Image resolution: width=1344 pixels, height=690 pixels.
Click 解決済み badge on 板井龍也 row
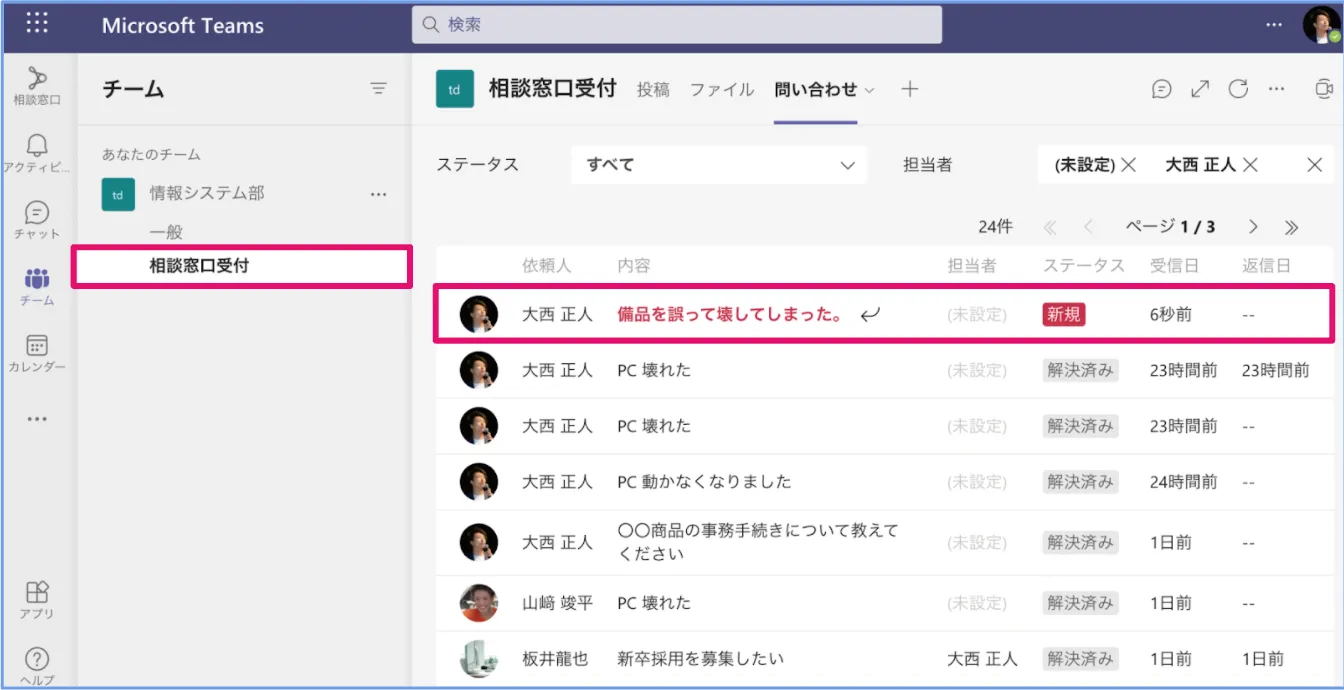pyautogui.click(x=1080, y=659)
